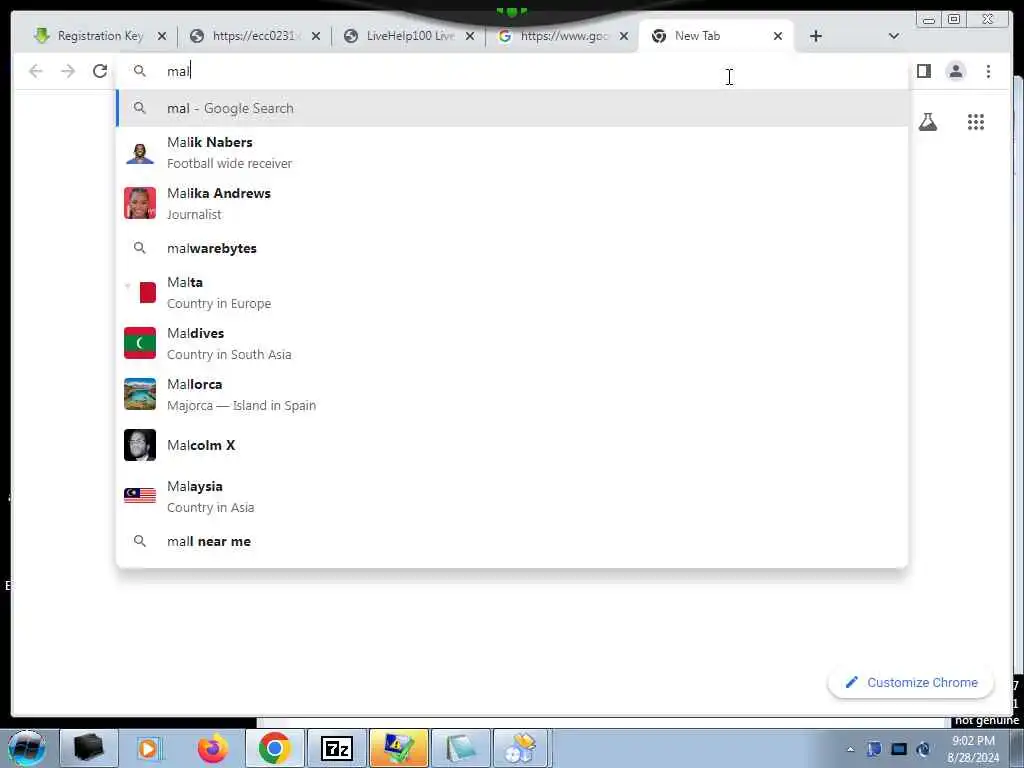Open a new tab with plus button
This screenshot has height=768, width=1024.
(x=816, y=36)
